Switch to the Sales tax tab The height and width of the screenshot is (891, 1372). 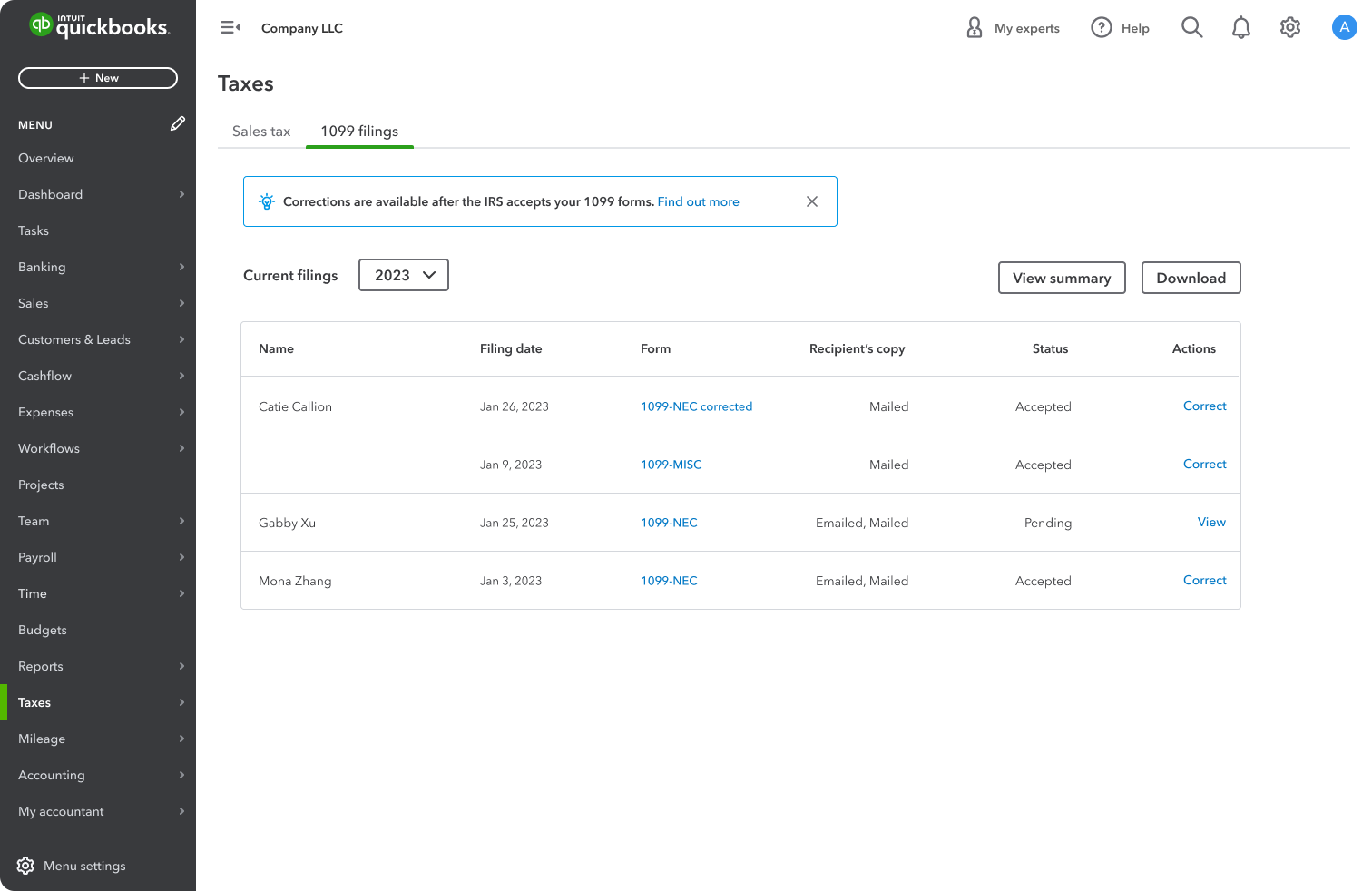coord(261,132)
